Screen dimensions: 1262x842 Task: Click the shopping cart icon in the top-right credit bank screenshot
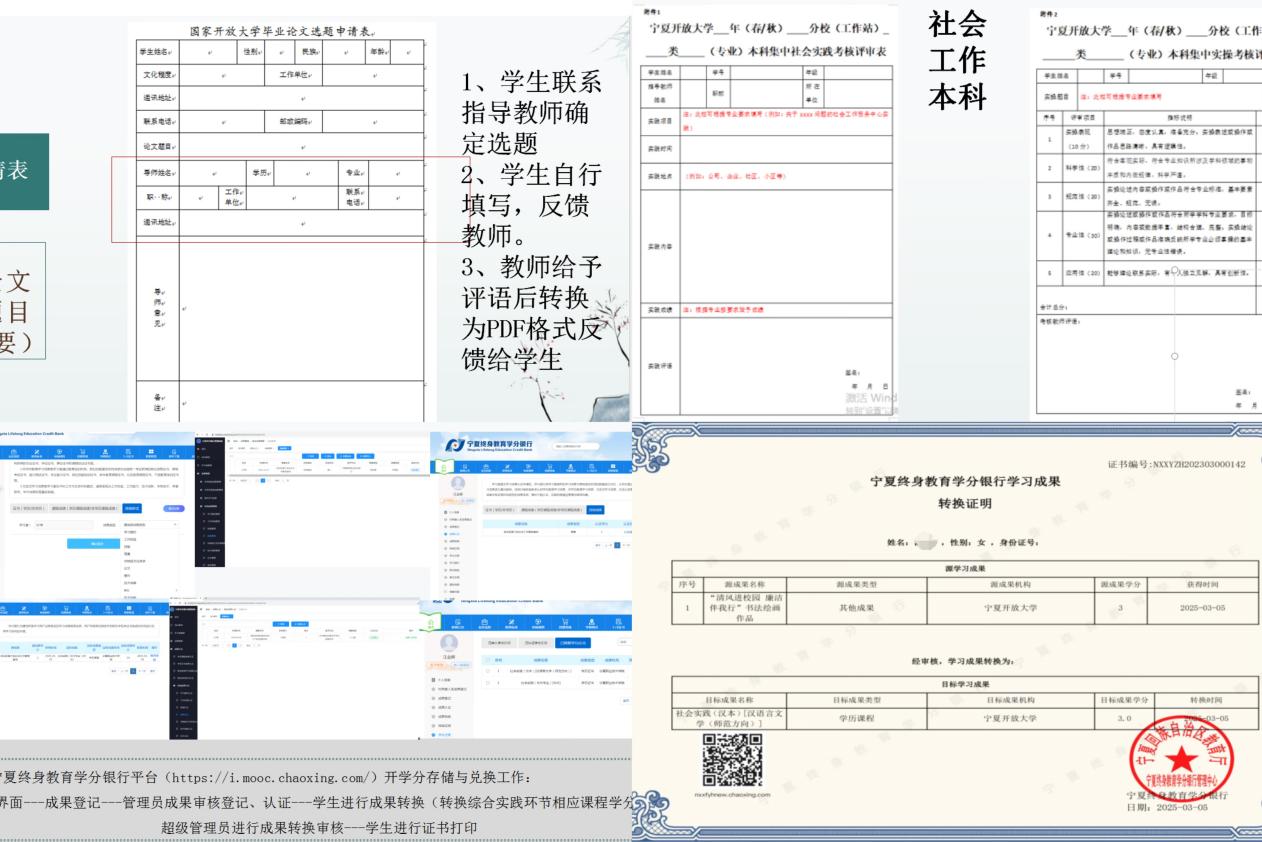549,468
